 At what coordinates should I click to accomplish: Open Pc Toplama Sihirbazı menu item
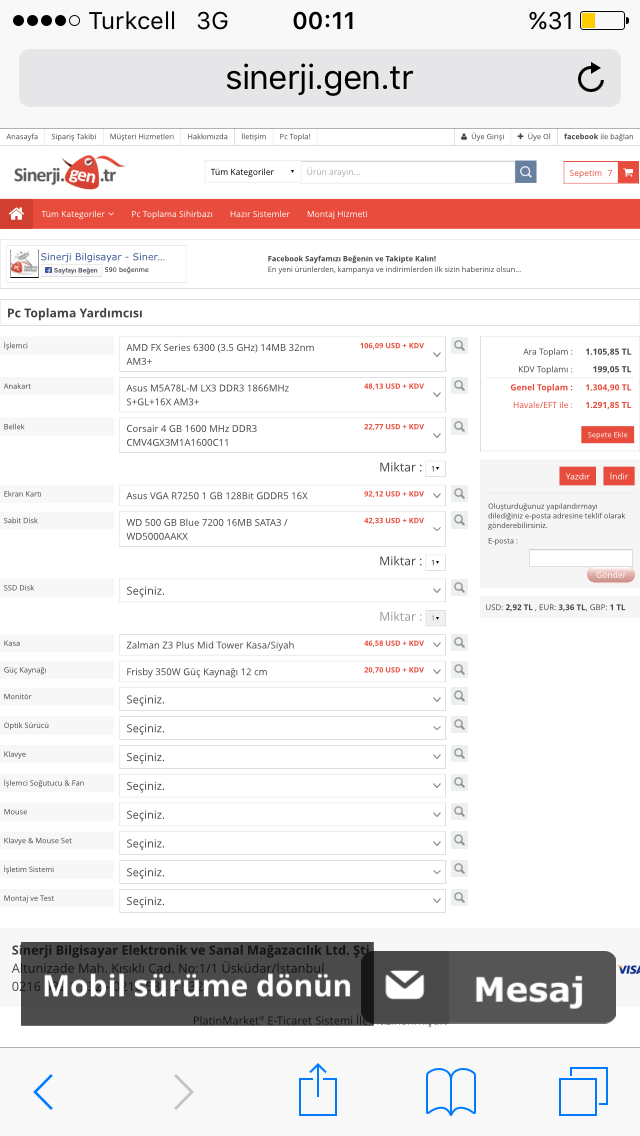172,214
